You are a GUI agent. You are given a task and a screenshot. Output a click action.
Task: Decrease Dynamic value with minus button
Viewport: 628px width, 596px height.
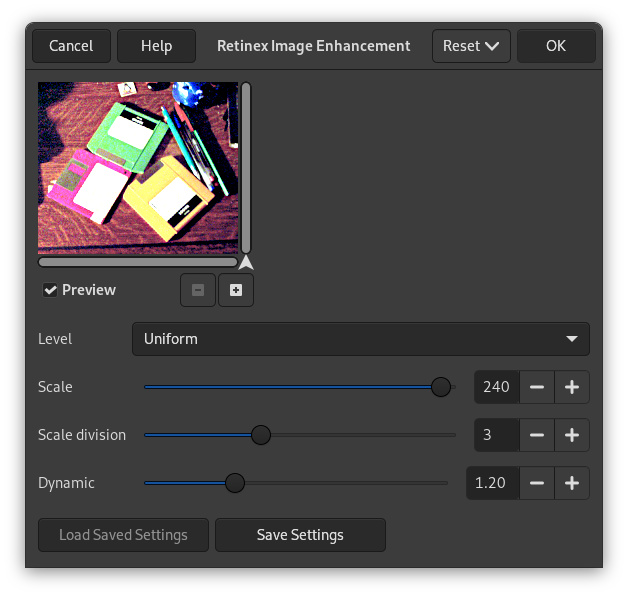point(537,483)
